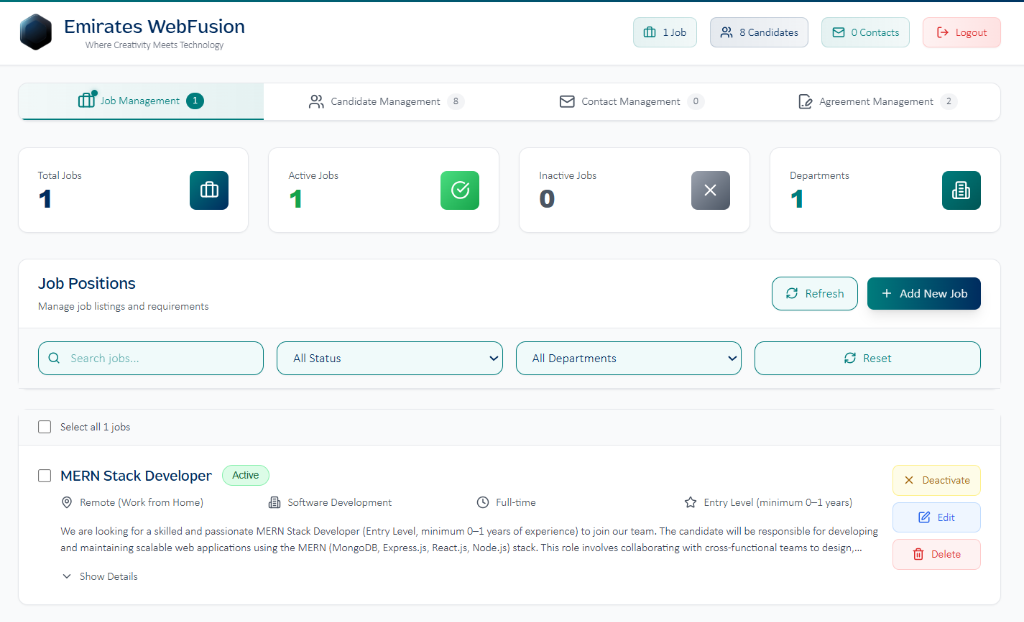Open the Agreement Management tab
This screenshot has height=622, width=1024.
click(x=876, y=101)
